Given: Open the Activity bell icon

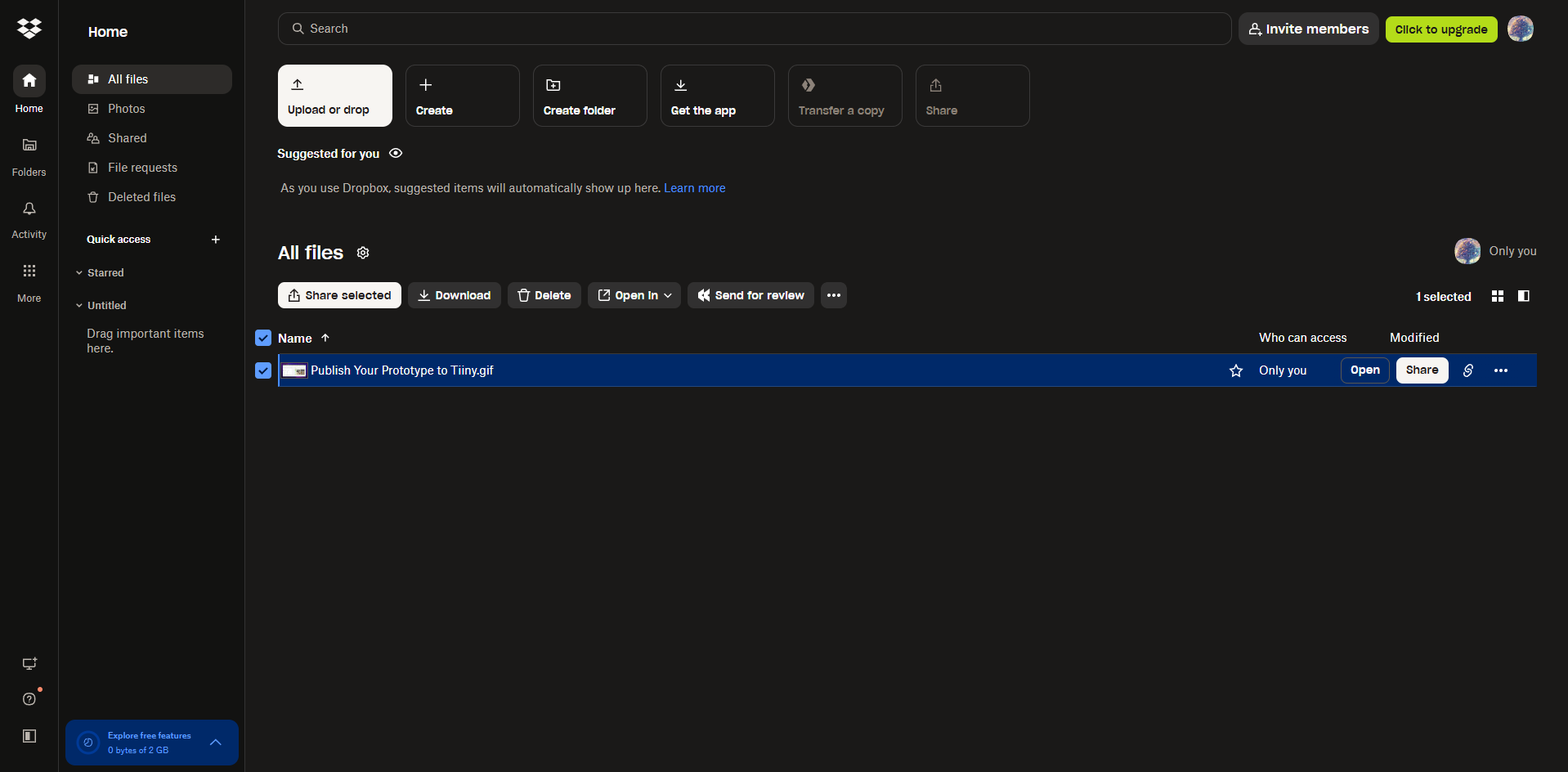Looking at the screenshot, I should coord(29,209).
